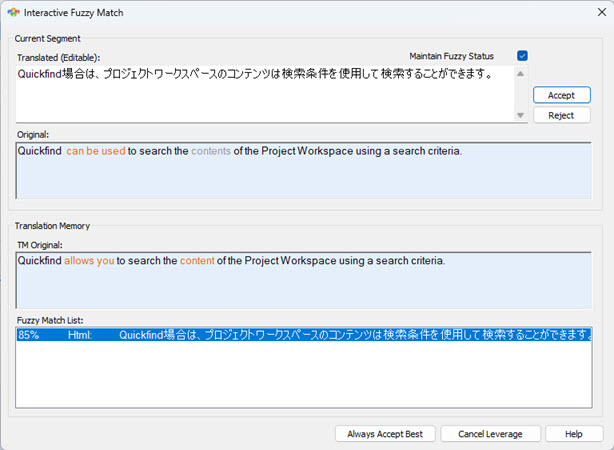Click the highlighted "can be used" text
This screenshot has width=614, height=450.
(x=95, y=152)
